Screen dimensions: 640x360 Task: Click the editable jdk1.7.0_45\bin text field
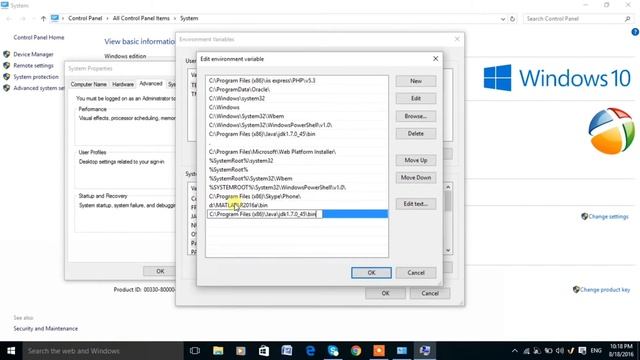(264, 214)
